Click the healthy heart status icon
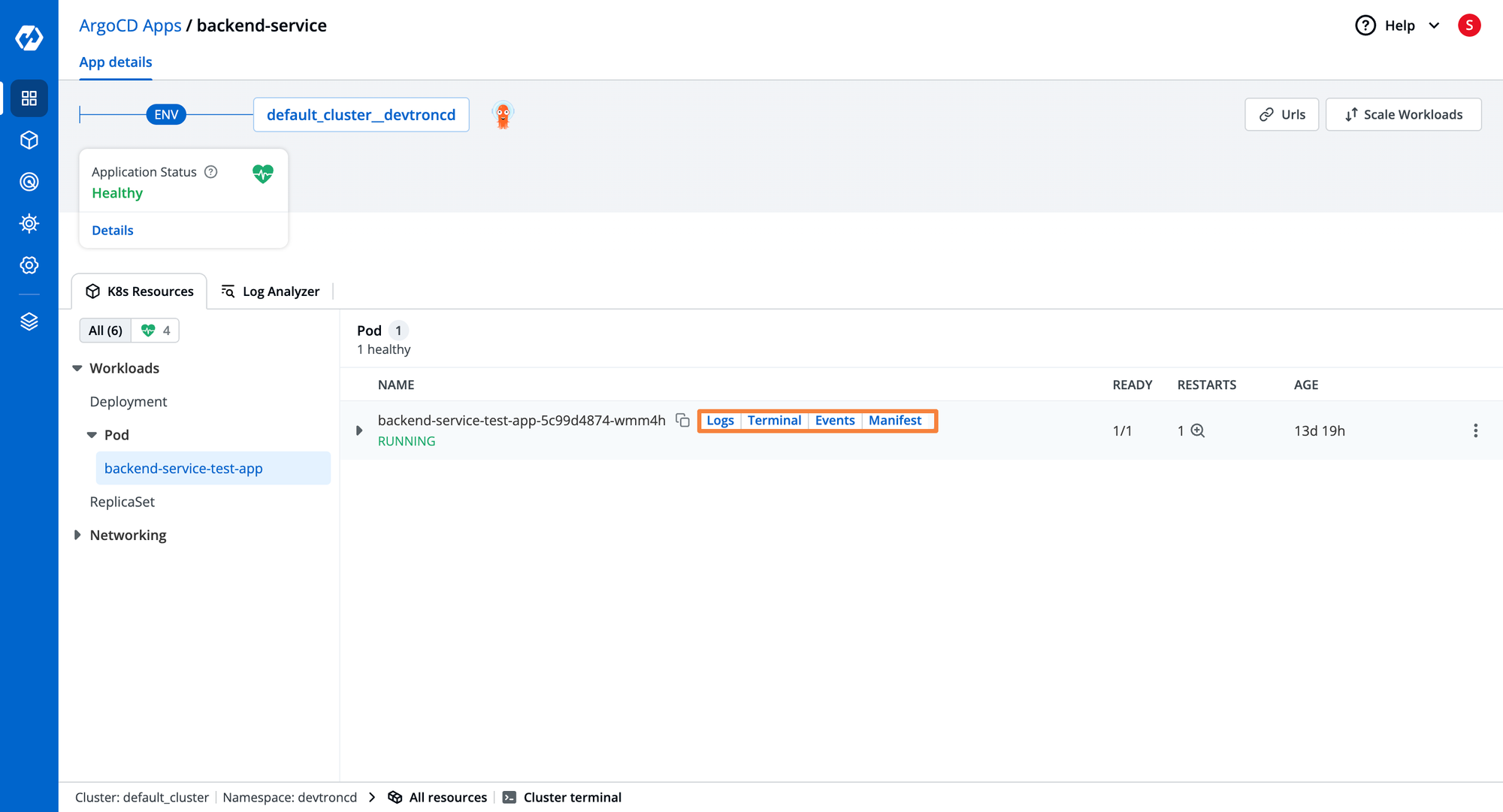1503x812 pixels. tap(262, 172)
